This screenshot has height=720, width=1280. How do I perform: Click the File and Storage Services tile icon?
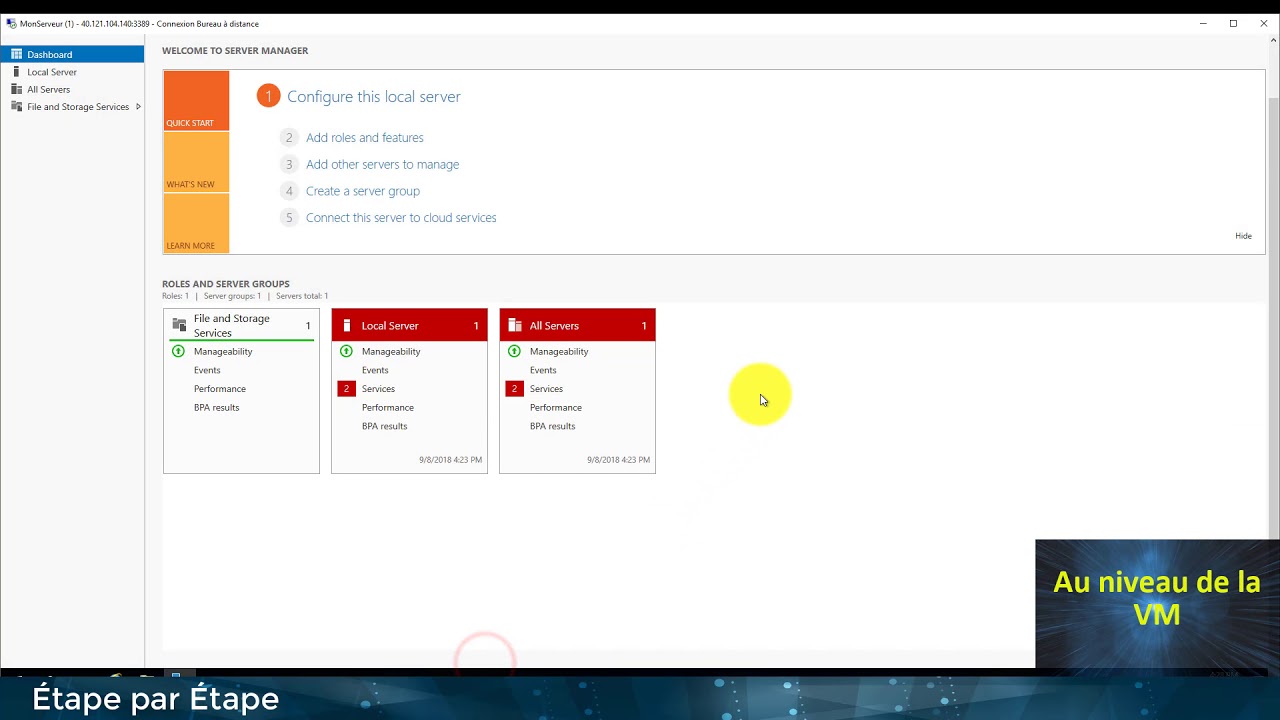tap(179, 324)
